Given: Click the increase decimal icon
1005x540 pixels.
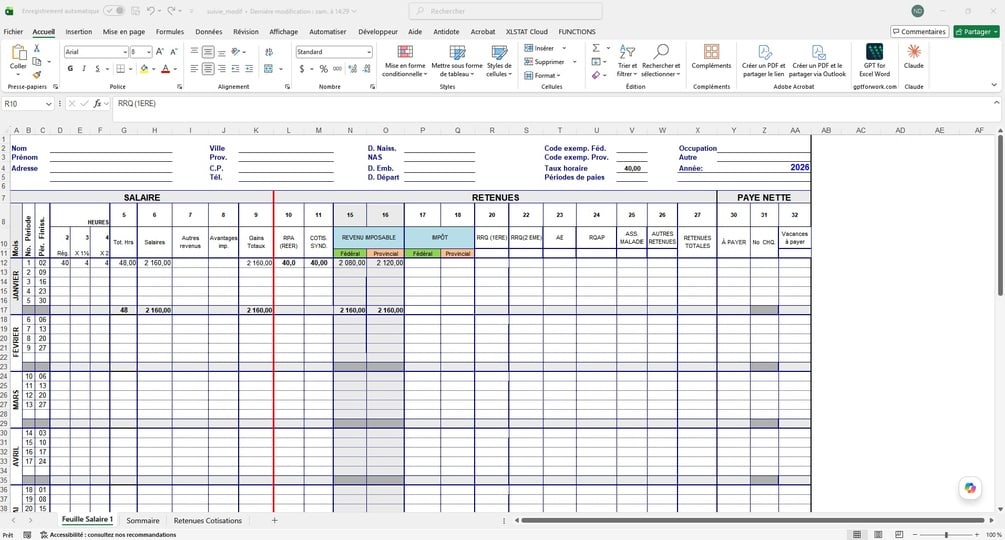Looking at the screenshot, I should (353, 69).
